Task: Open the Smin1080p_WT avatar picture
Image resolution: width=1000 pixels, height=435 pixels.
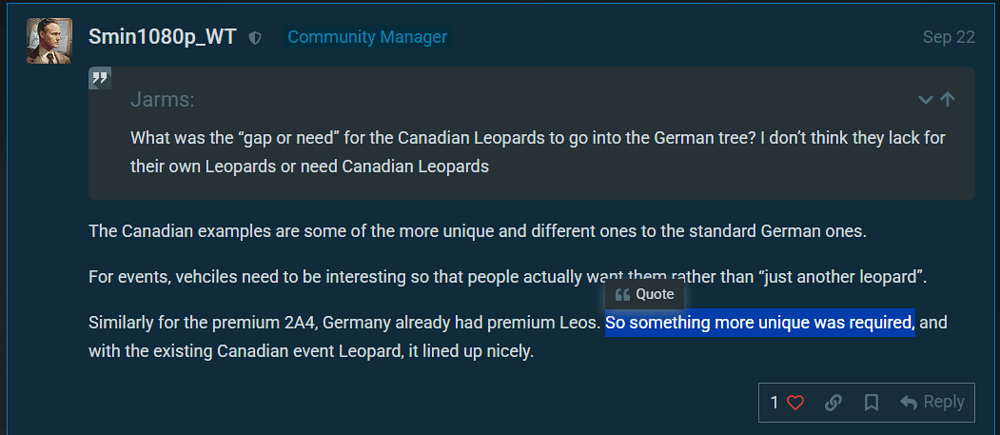Action: point(49,41)
